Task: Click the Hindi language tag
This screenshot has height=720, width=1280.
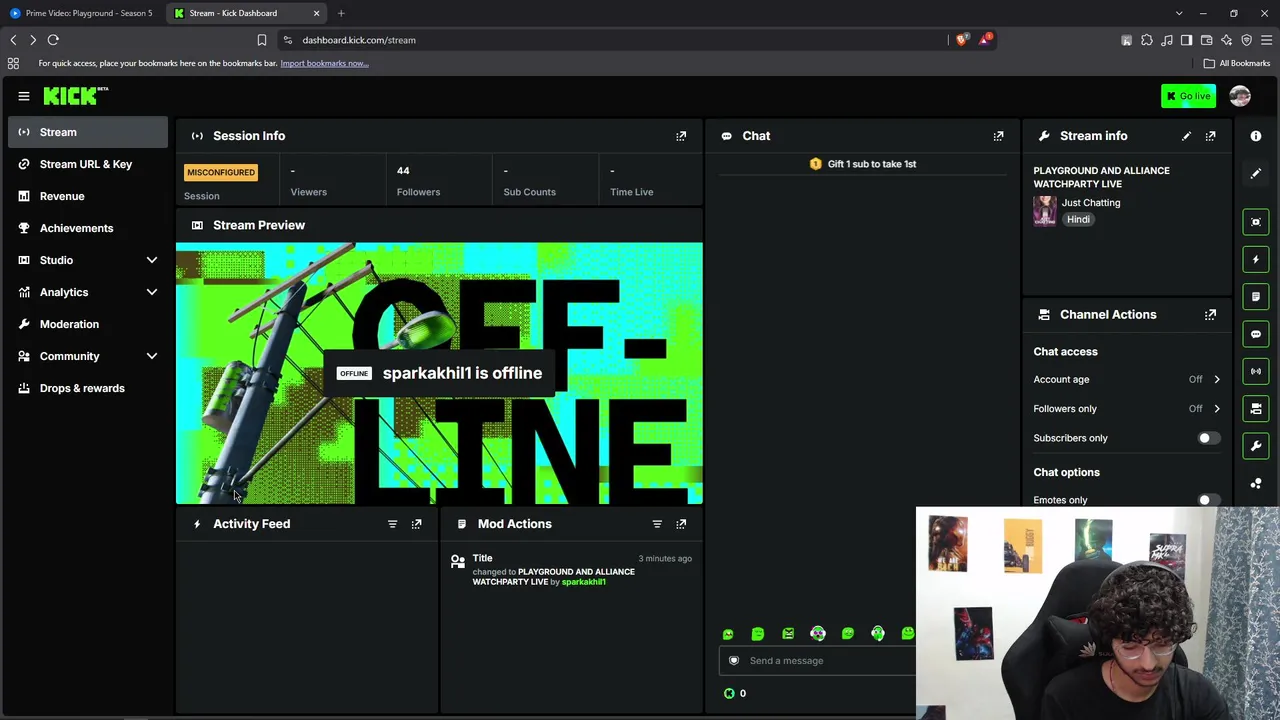Action: click(1078, 220)
